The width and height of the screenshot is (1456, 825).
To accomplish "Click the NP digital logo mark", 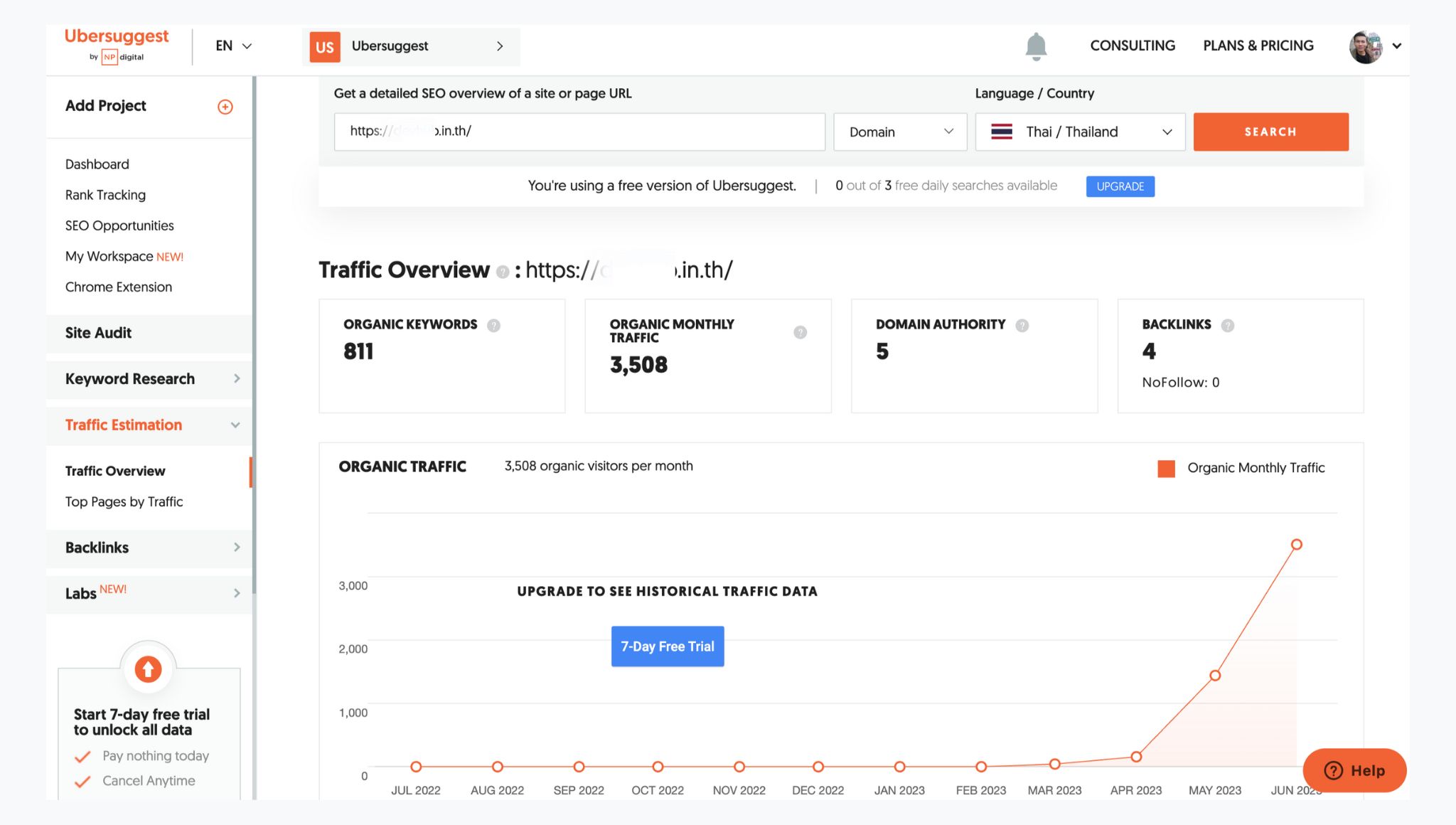I will tap(109, 58).
